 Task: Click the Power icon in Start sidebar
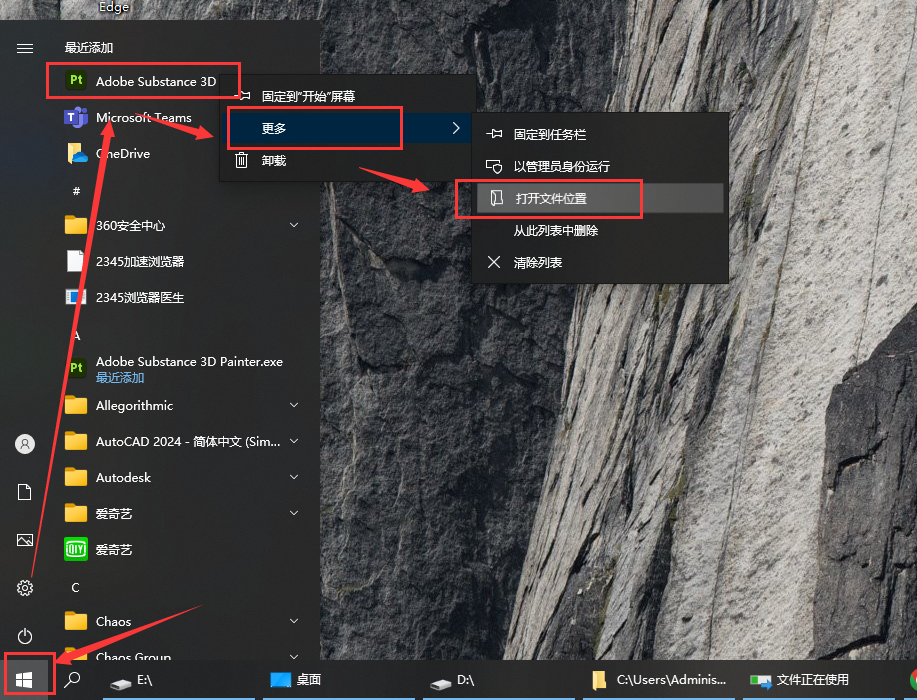[x=25, y=636]
